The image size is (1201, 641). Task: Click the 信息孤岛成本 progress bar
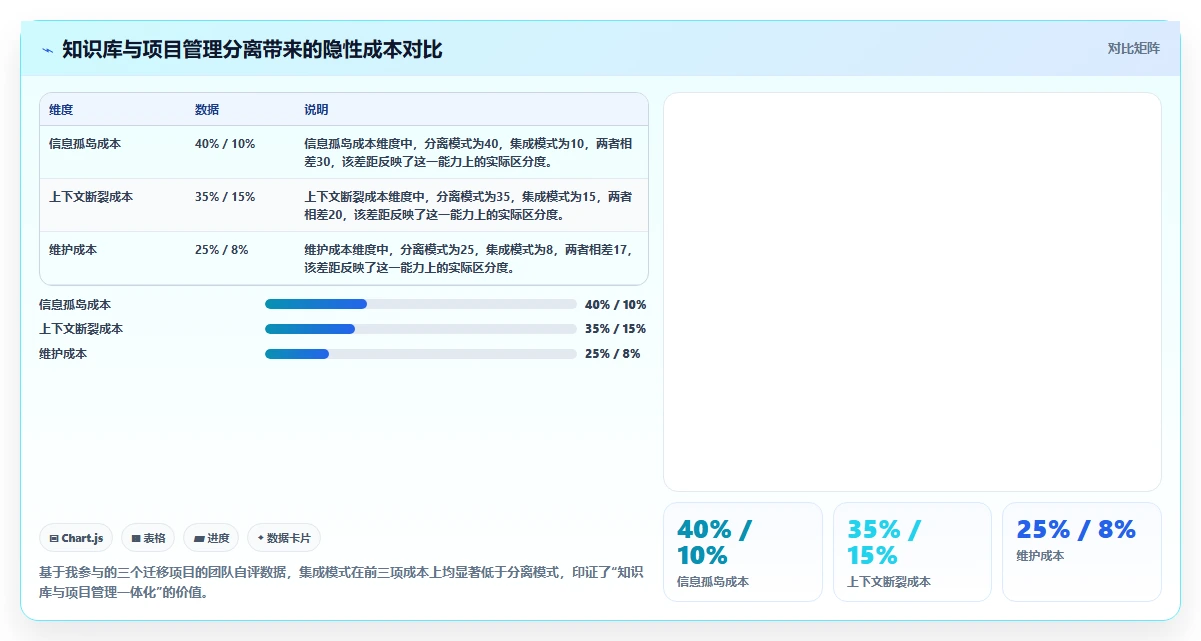click(421, 304)
